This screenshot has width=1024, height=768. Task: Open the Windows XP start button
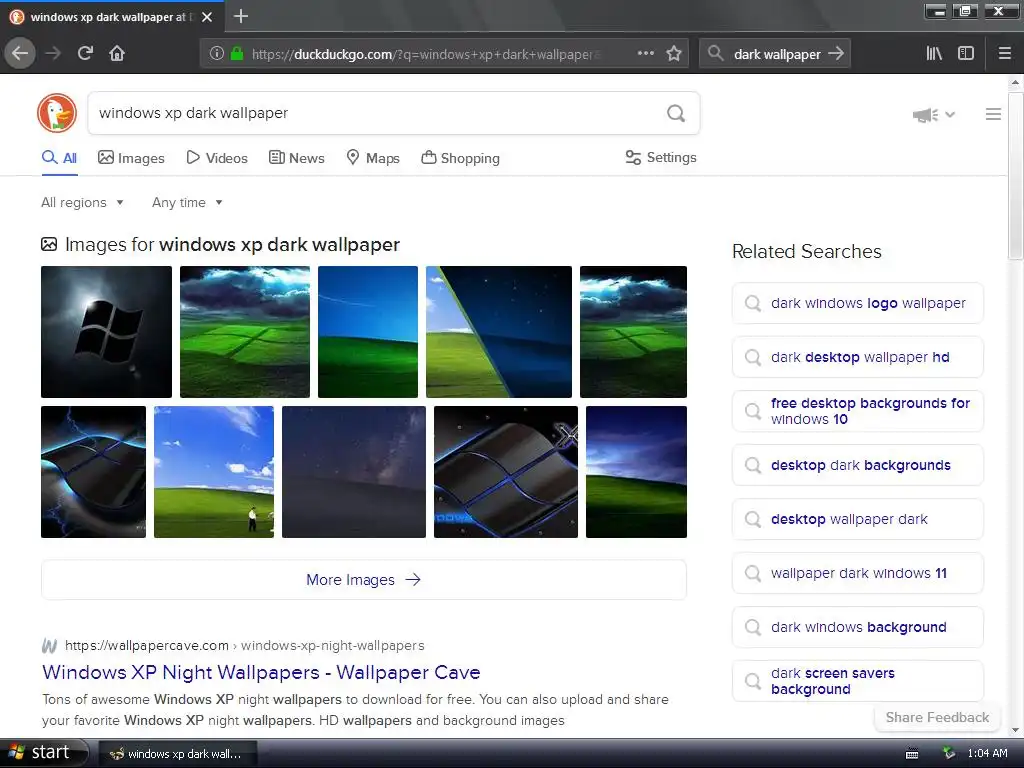(x=43, y=753)
